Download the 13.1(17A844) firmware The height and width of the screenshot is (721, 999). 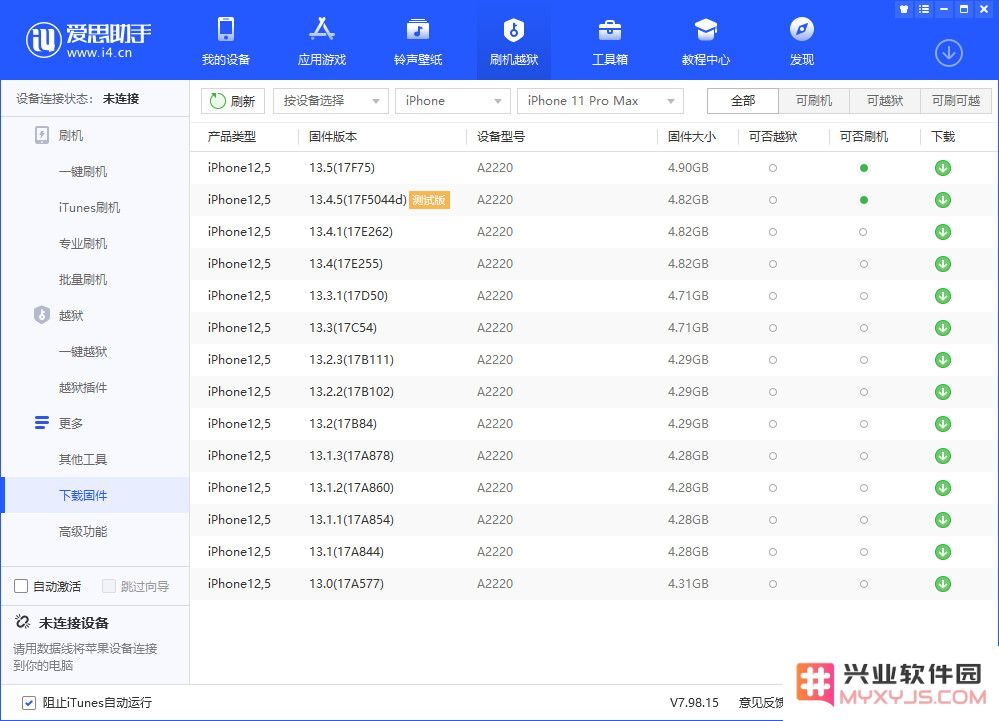pyautogui.click(x=943, y=552)
